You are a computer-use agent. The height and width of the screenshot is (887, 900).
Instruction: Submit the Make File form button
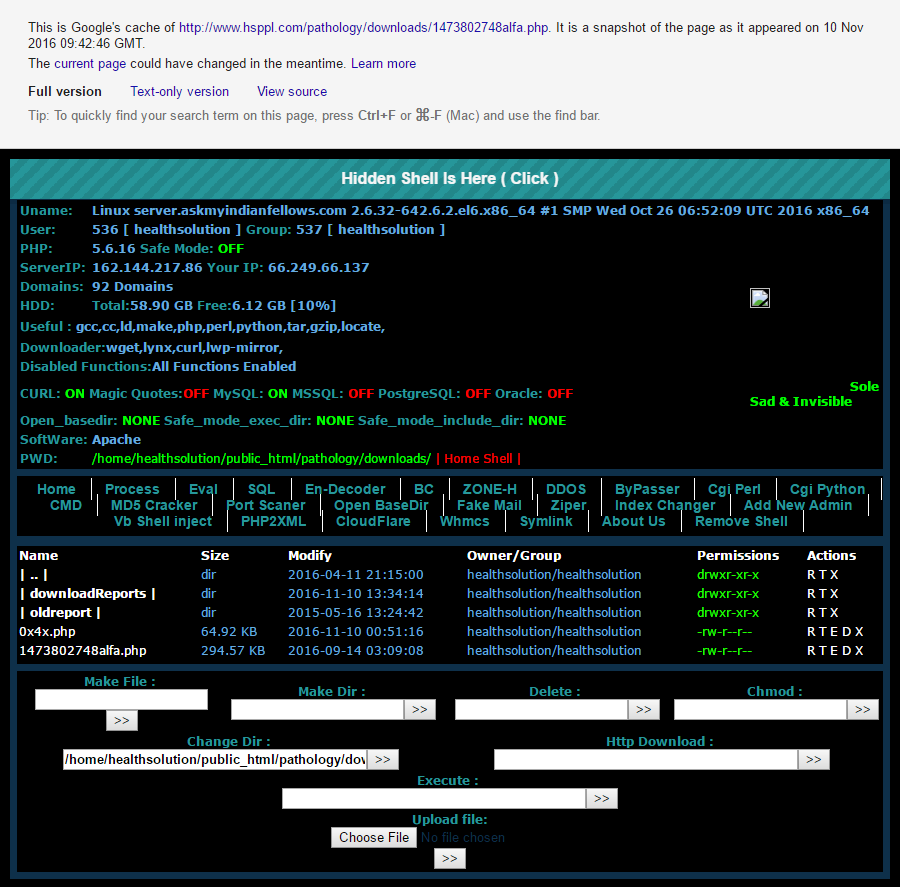(x=122, y=721)
